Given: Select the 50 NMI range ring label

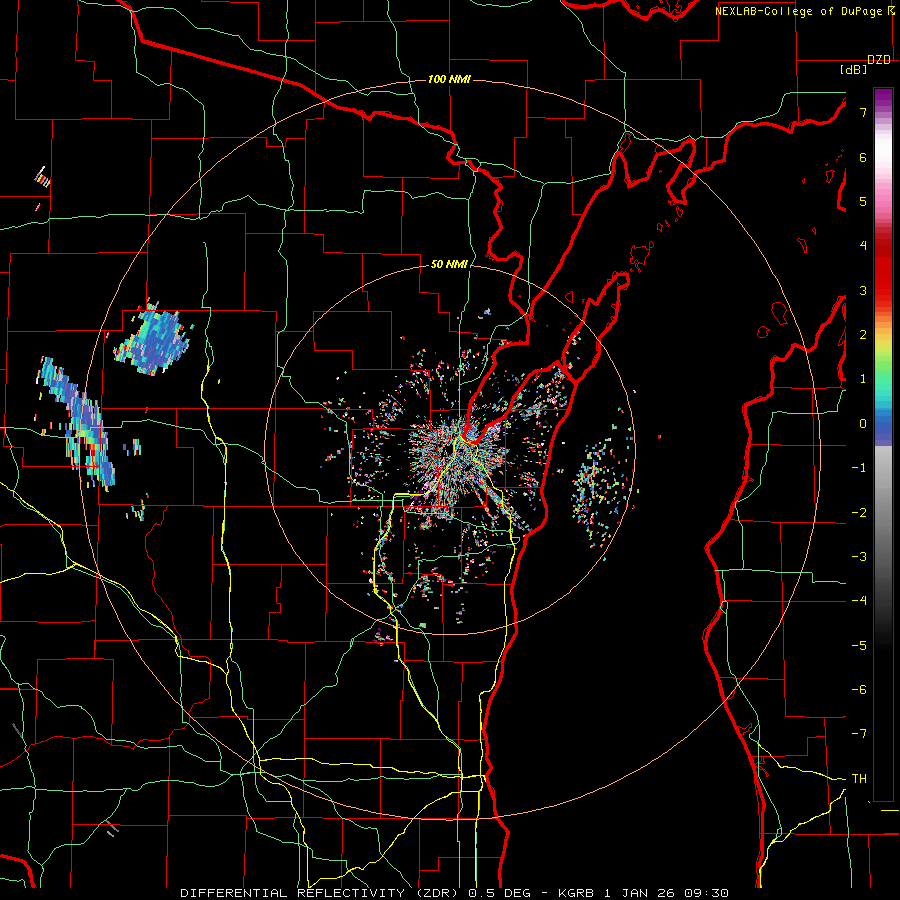Looking at the screenshot, I should (449, 264).
